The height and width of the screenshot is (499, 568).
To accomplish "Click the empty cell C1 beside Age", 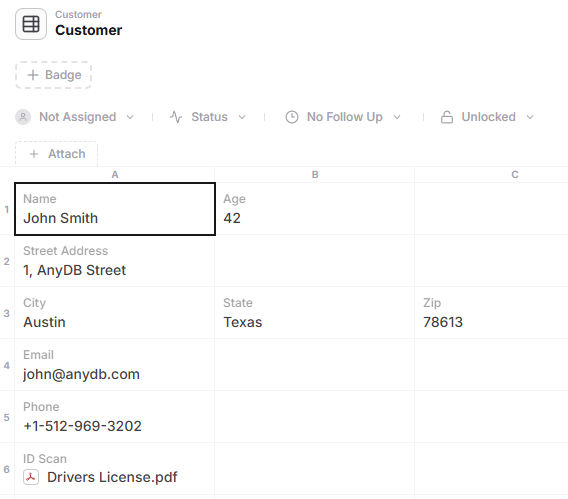I will (492, 209).
